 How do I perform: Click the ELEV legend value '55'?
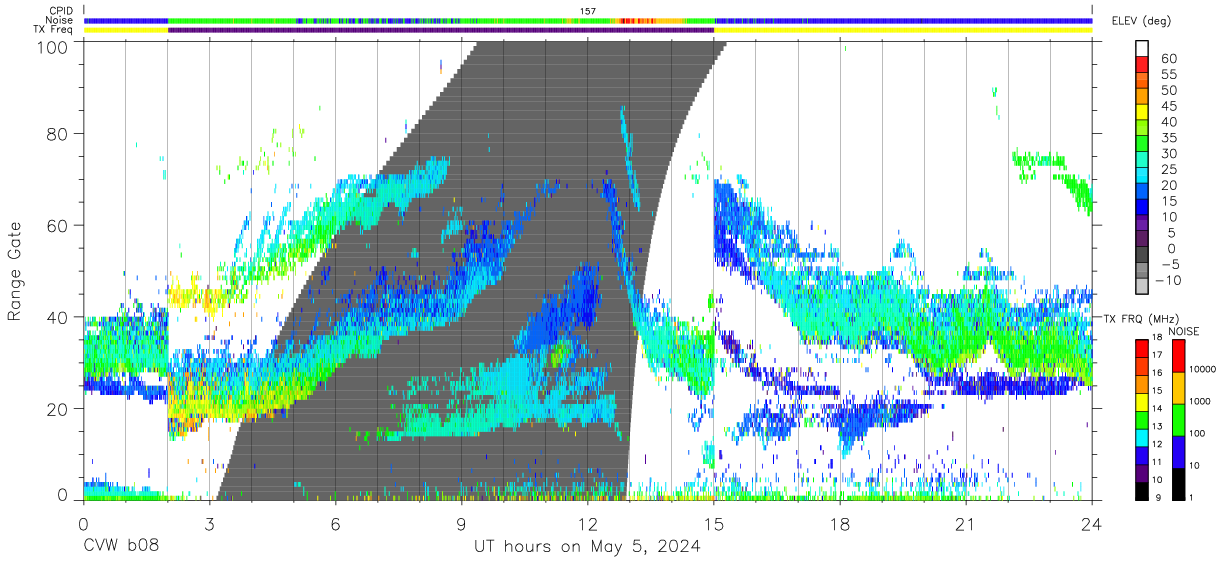(x=1169, y=74)
